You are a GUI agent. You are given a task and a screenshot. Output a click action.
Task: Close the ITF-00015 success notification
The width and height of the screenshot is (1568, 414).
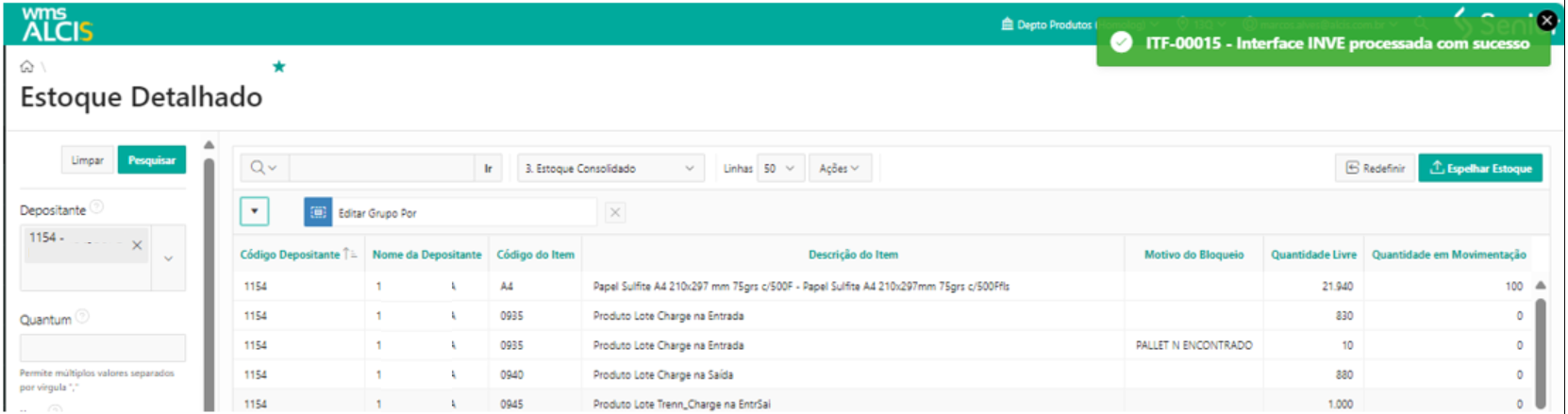click(x=1546, y=20)
